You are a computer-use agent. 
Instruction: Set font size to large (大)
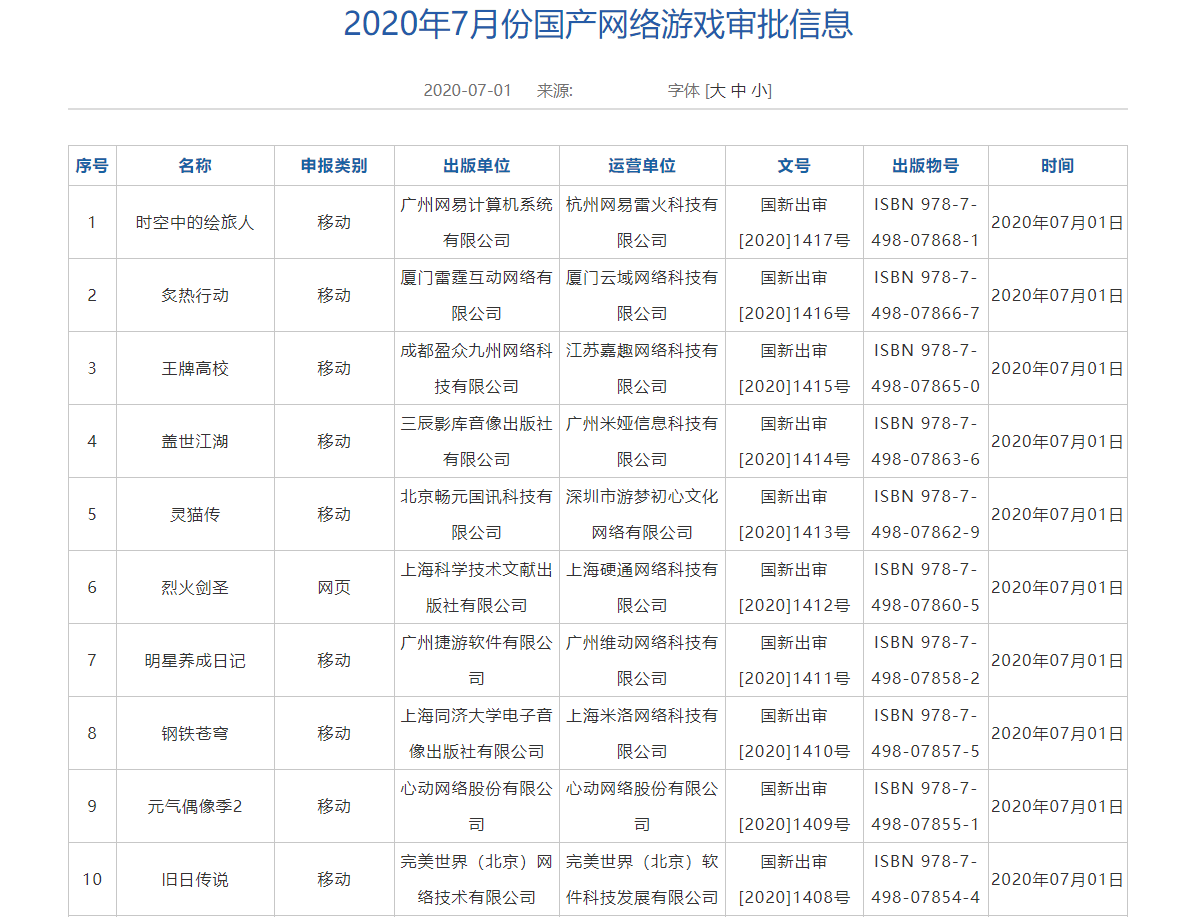click(x=717, y=90)
